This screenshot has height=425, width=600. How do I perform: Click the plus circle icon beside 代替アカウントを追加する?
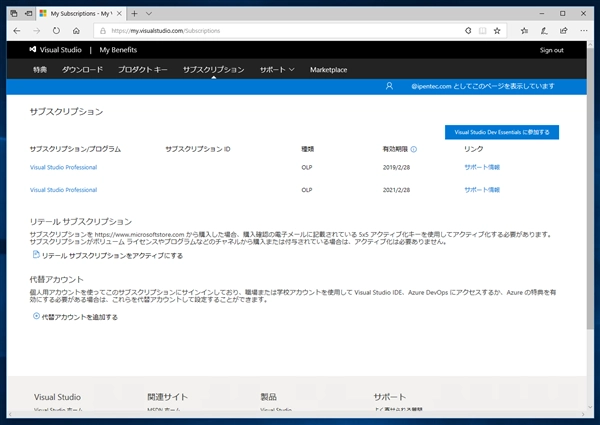coord(36,316)
